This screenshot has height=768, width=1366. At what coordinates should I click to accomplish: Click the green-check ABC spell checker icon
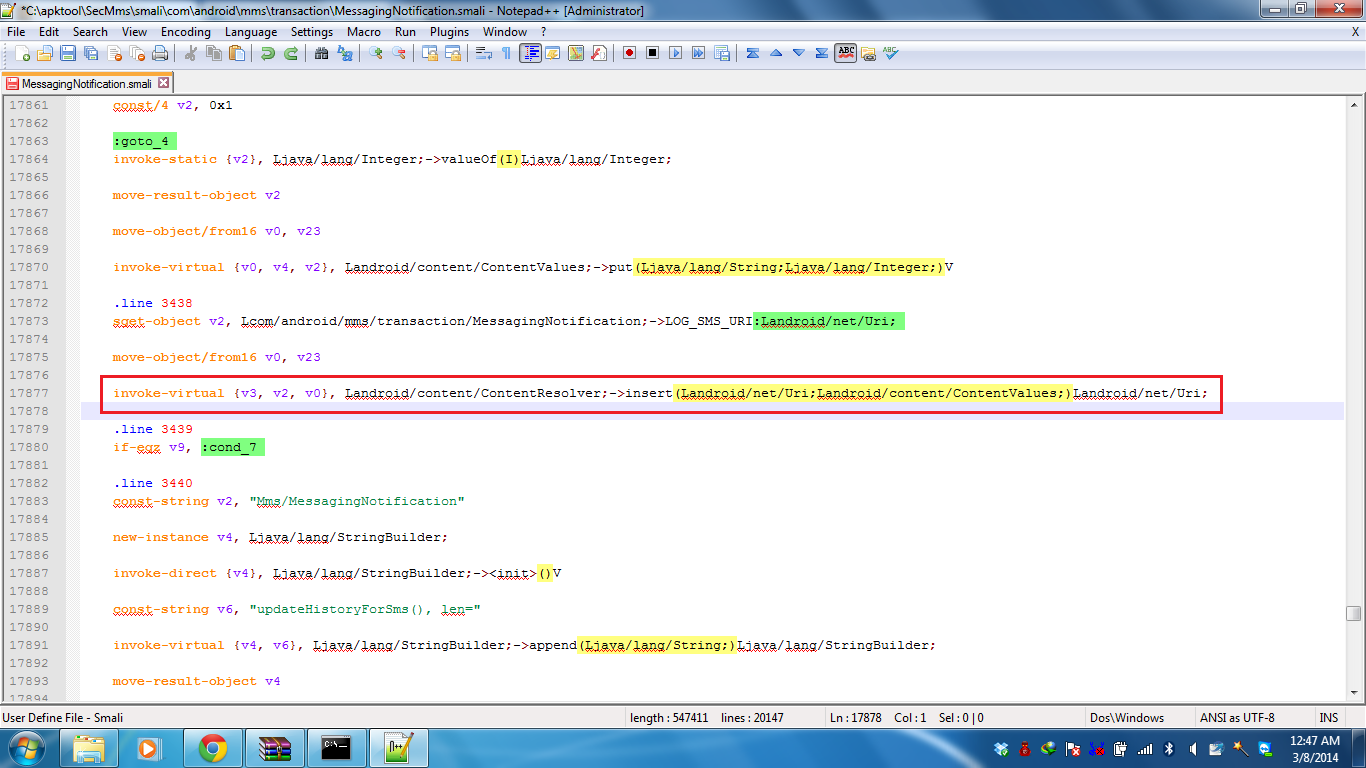[891, 53]
